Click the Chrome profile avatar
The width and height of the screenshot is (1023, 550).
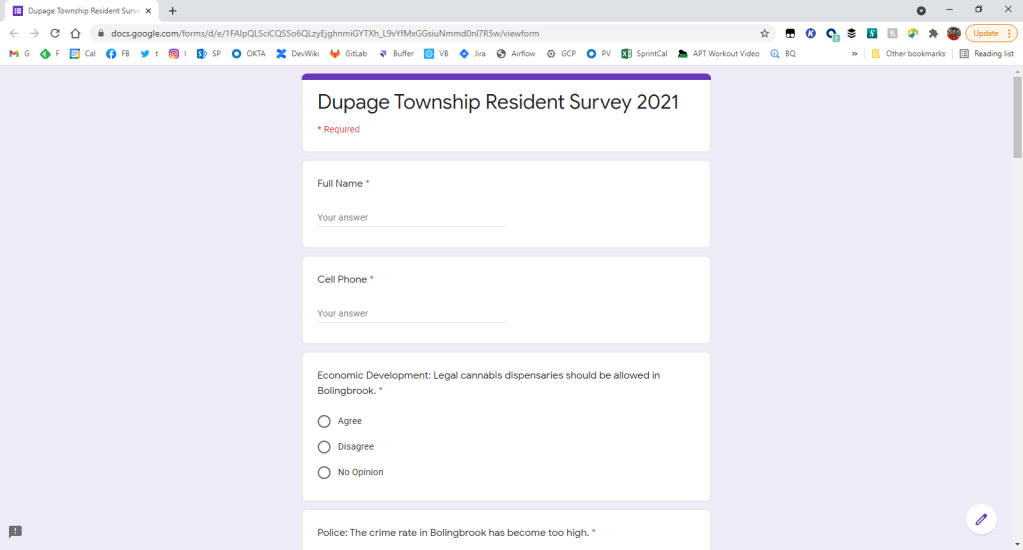click(x=954, y=33)
